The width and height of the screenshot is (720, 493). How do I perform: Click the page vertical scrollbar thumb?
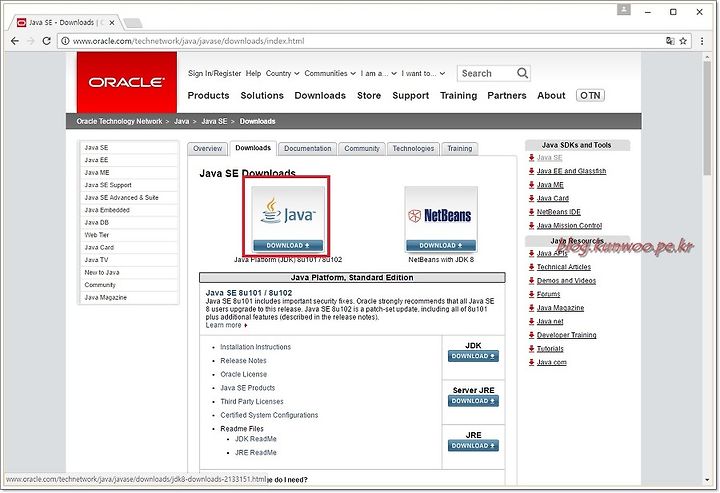click(707, 117)
